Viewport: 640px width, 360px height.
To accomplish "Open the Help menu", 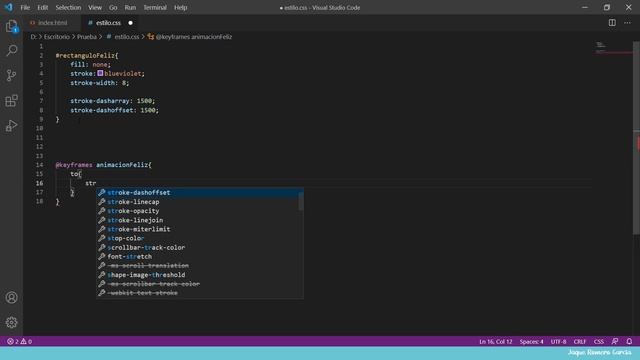I will (180, 7).
